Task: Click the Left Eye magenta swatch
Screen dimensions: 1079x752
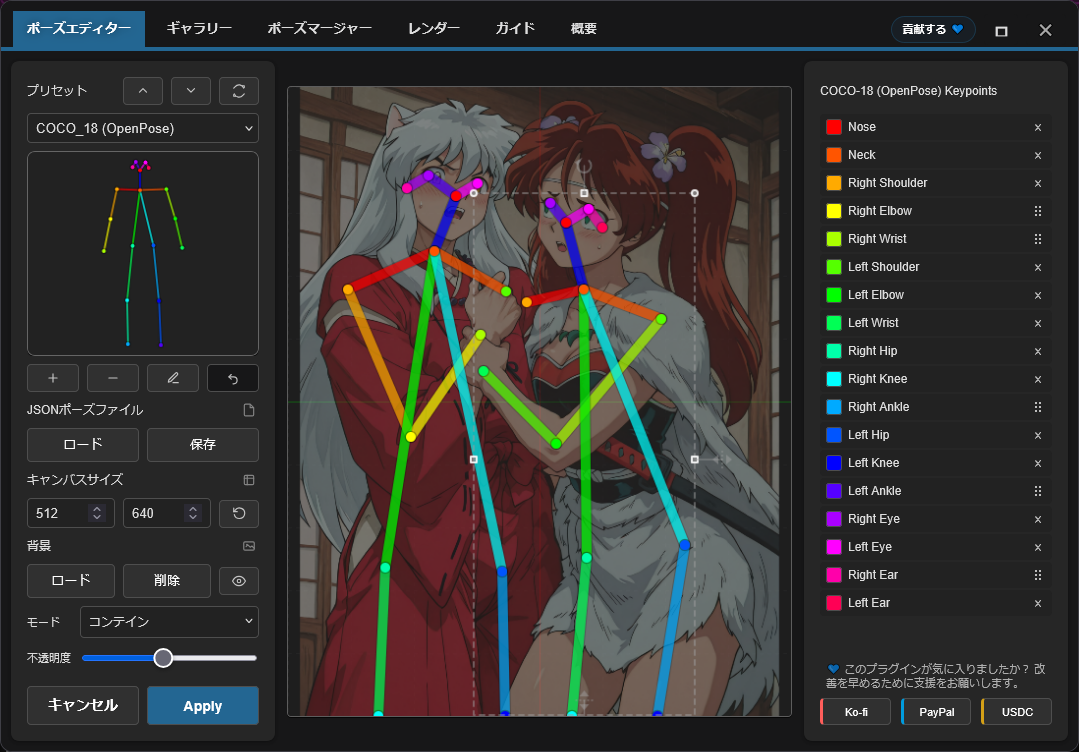Action: click(x=833, y=546)
